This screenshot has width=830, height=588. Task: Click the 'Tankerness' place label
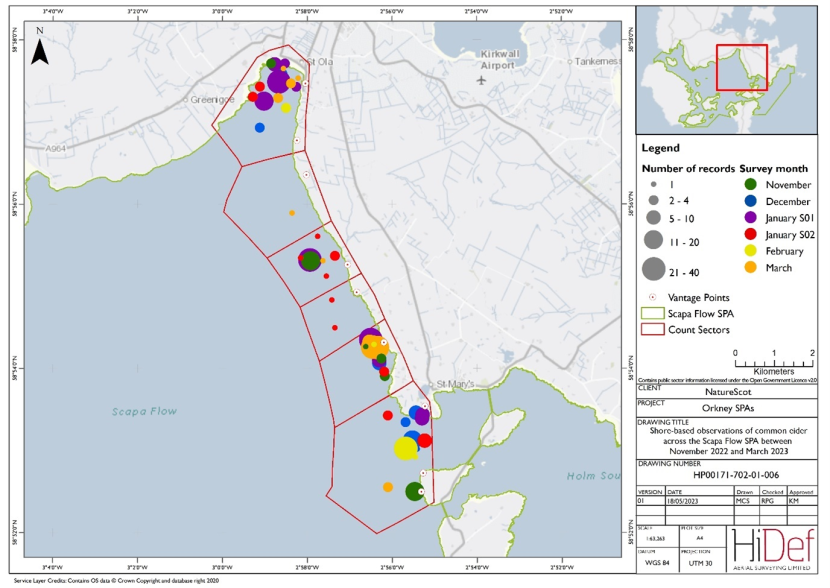coord(597,61)
